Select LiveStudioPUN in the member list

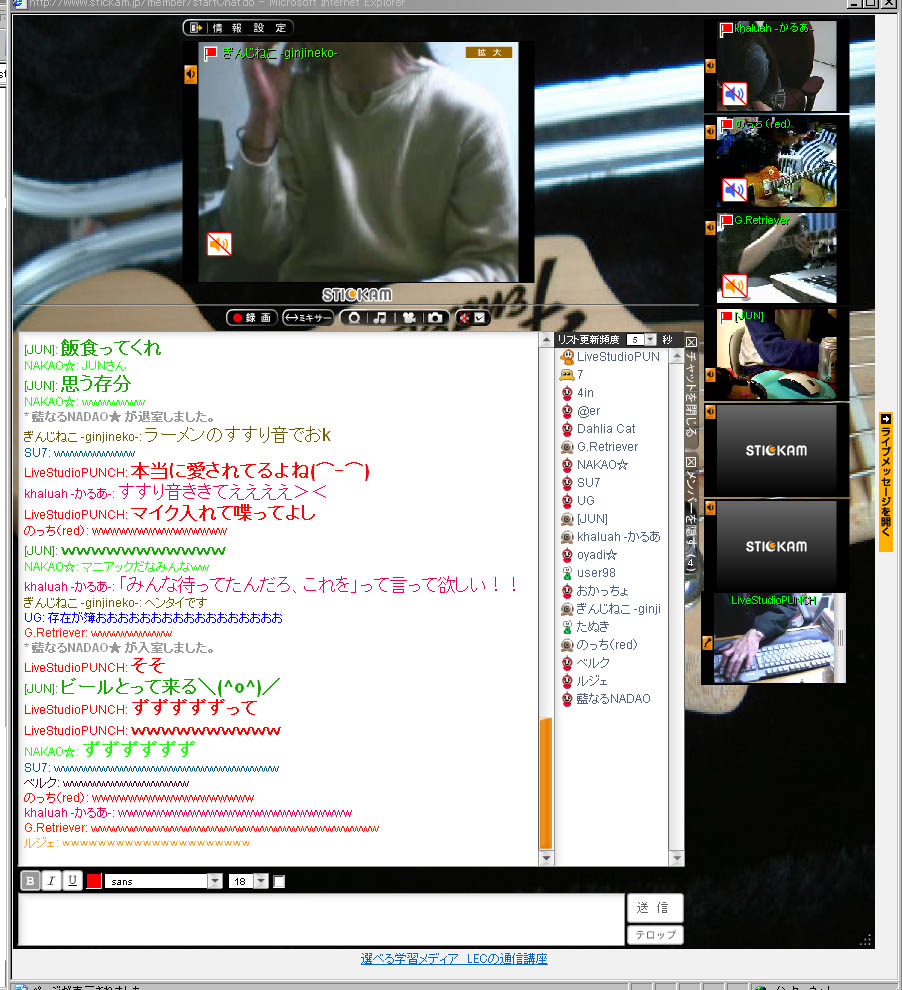(x=618, y=357)
